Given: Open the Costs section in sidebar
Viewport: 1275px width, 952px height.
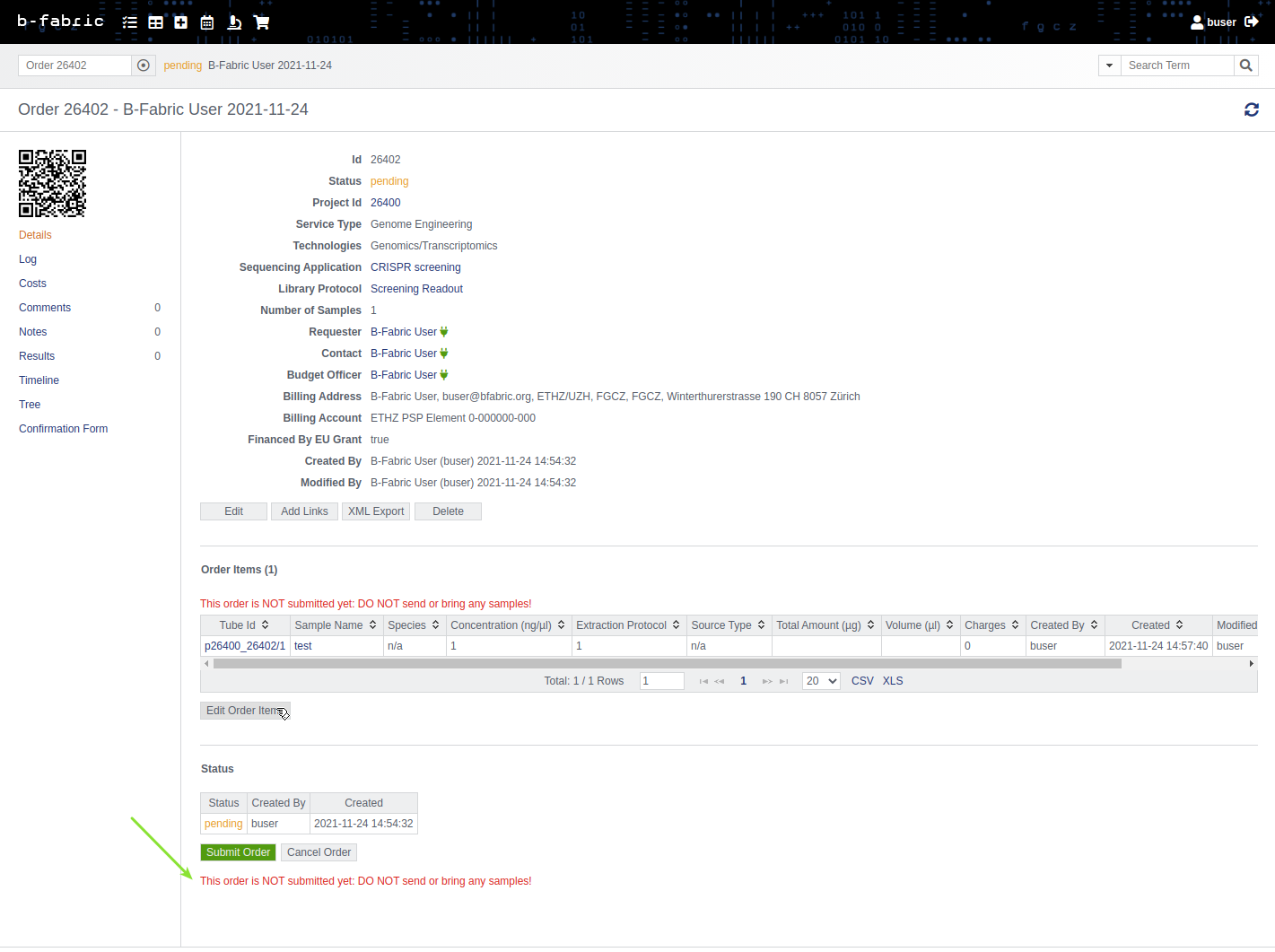Looking at the screenshot, I should click(x=32, y=284).
